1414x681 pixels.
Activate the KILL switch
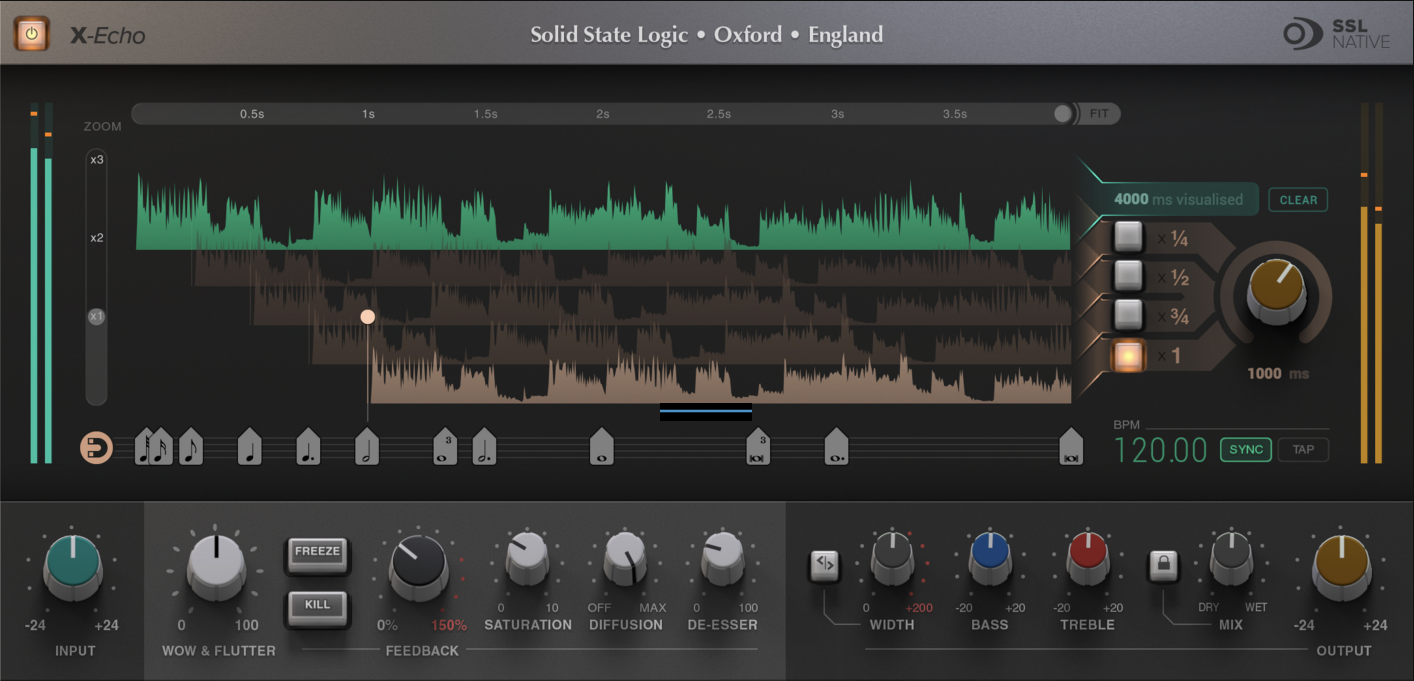coord(317,606)
